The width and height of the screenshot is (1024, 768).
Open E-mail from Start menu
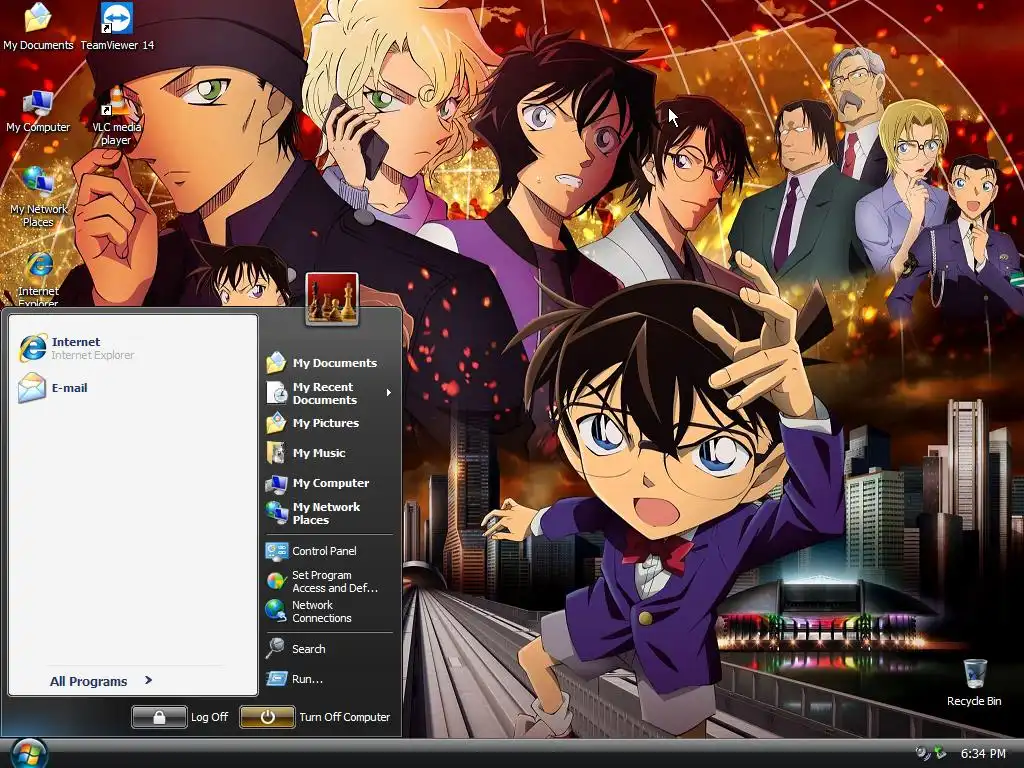[x=53, y=388]
